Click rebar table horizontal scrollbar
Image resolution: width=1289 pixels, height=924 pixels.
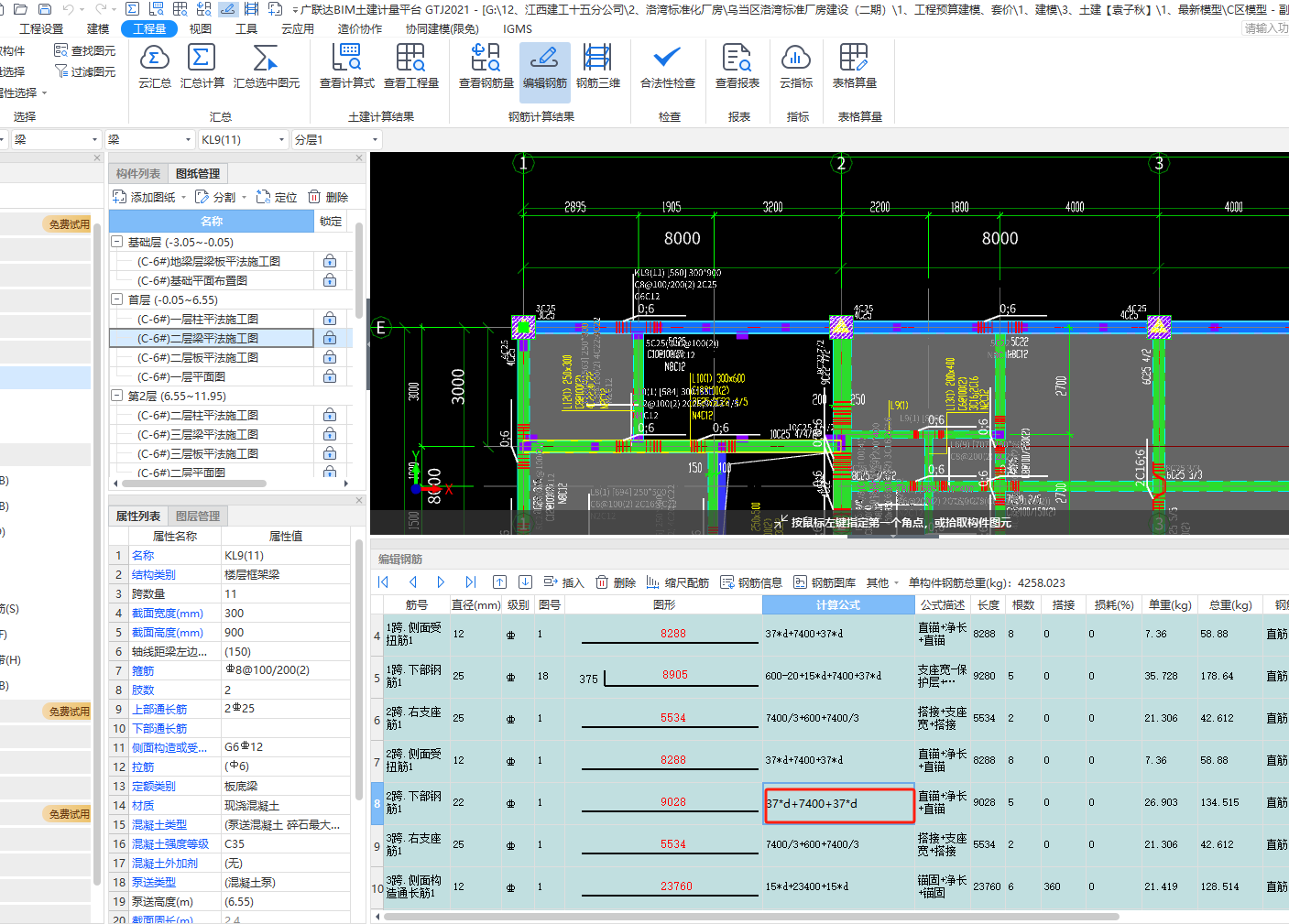pos(751,916)
